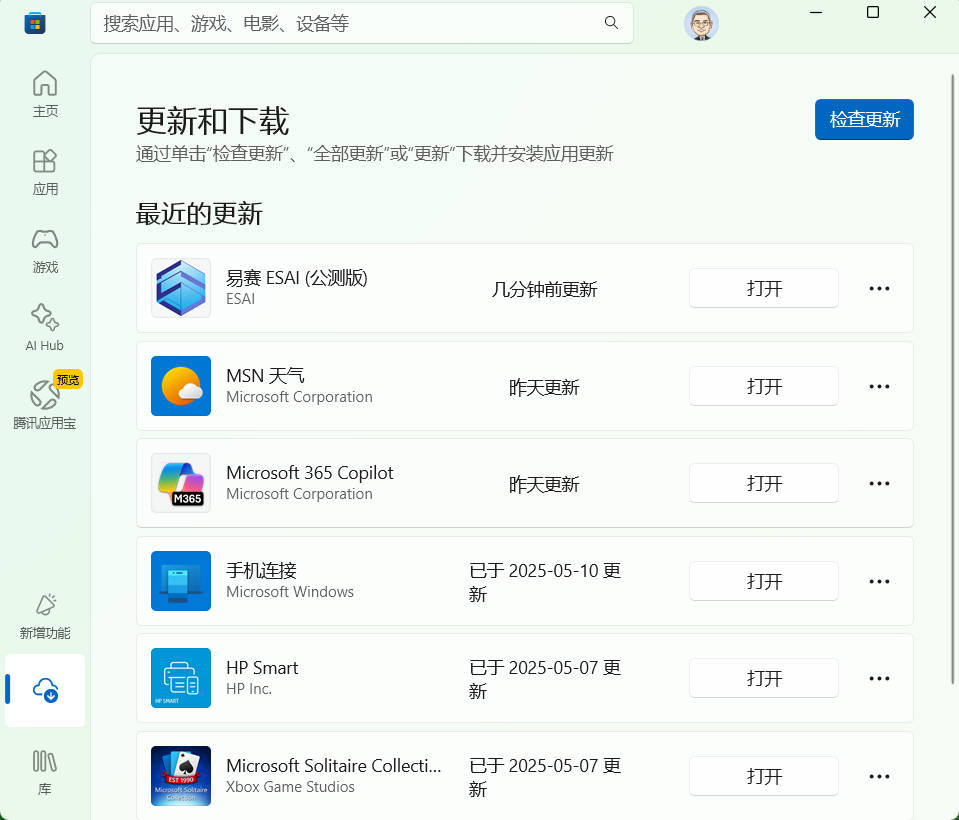Image resolution: width=959 pixels, height=820 pixels.
Task: Open the AI Hub section
Action: (45, 328)
